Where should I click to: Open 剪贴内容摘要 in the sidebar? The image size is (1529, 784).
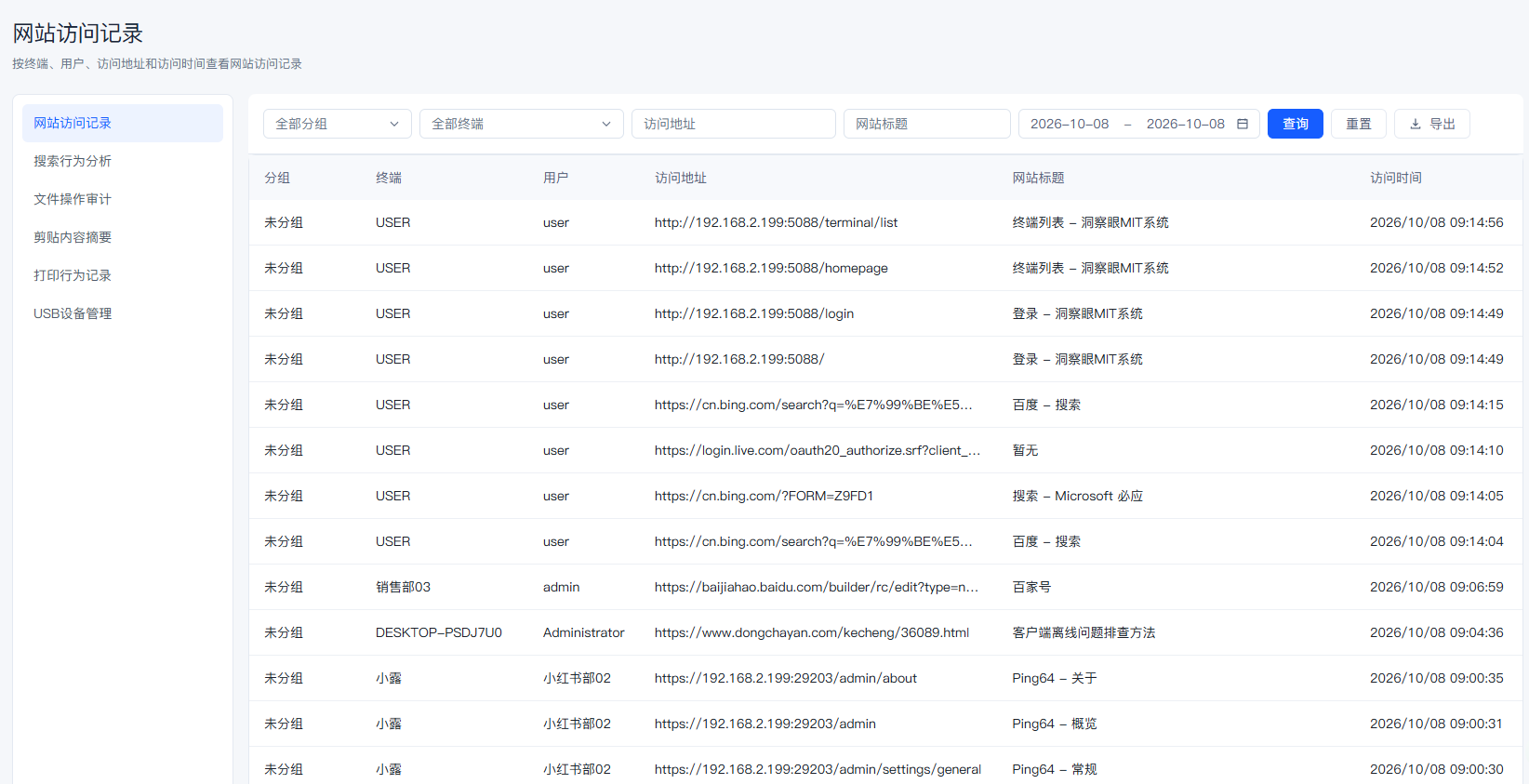click(x=123, y=237)
